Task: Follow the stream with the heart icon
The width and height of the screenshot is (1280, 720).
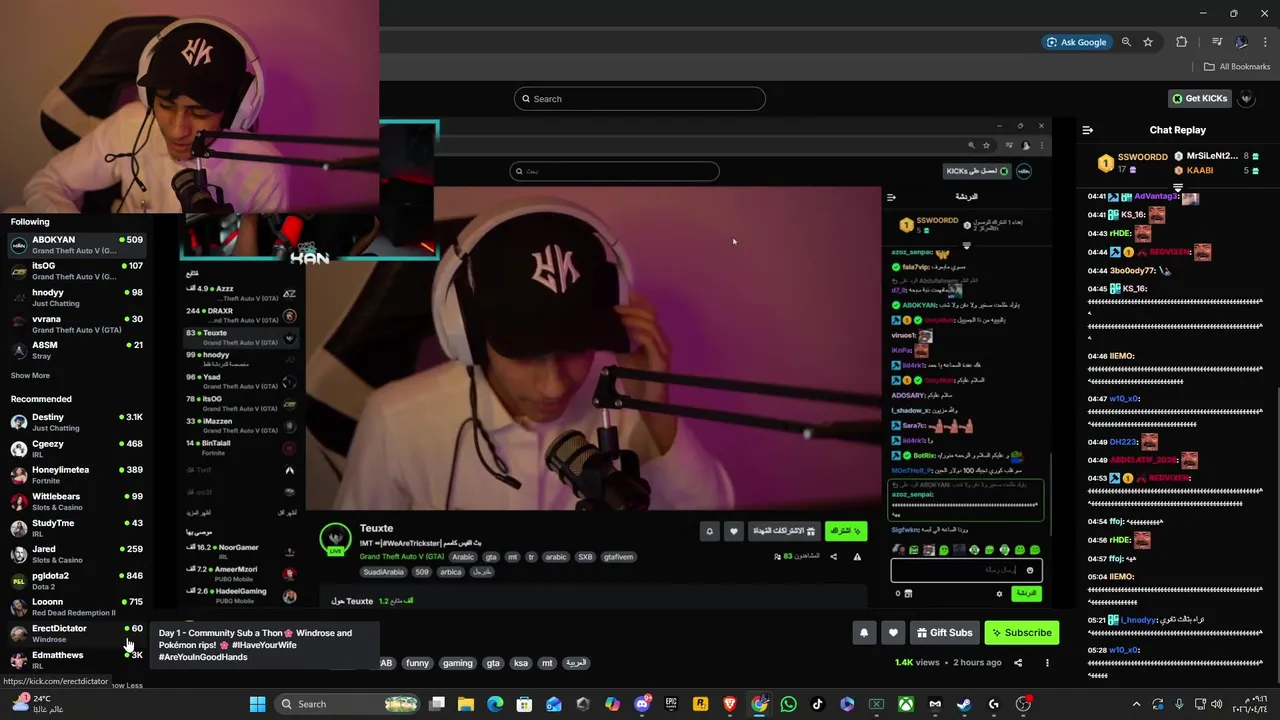Action: click(x=893, y=632)
